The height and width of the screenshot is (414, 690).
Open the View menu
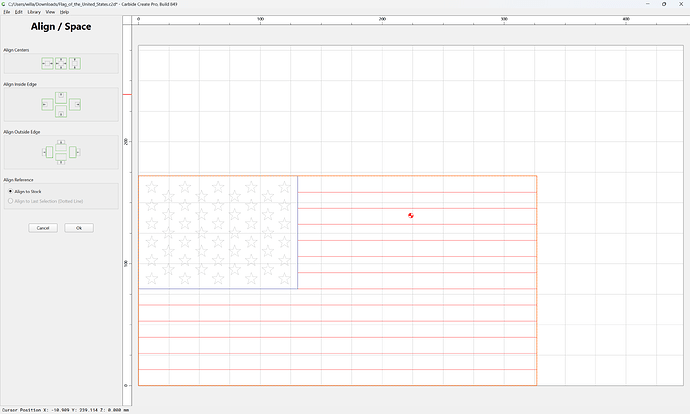(50, 12)
